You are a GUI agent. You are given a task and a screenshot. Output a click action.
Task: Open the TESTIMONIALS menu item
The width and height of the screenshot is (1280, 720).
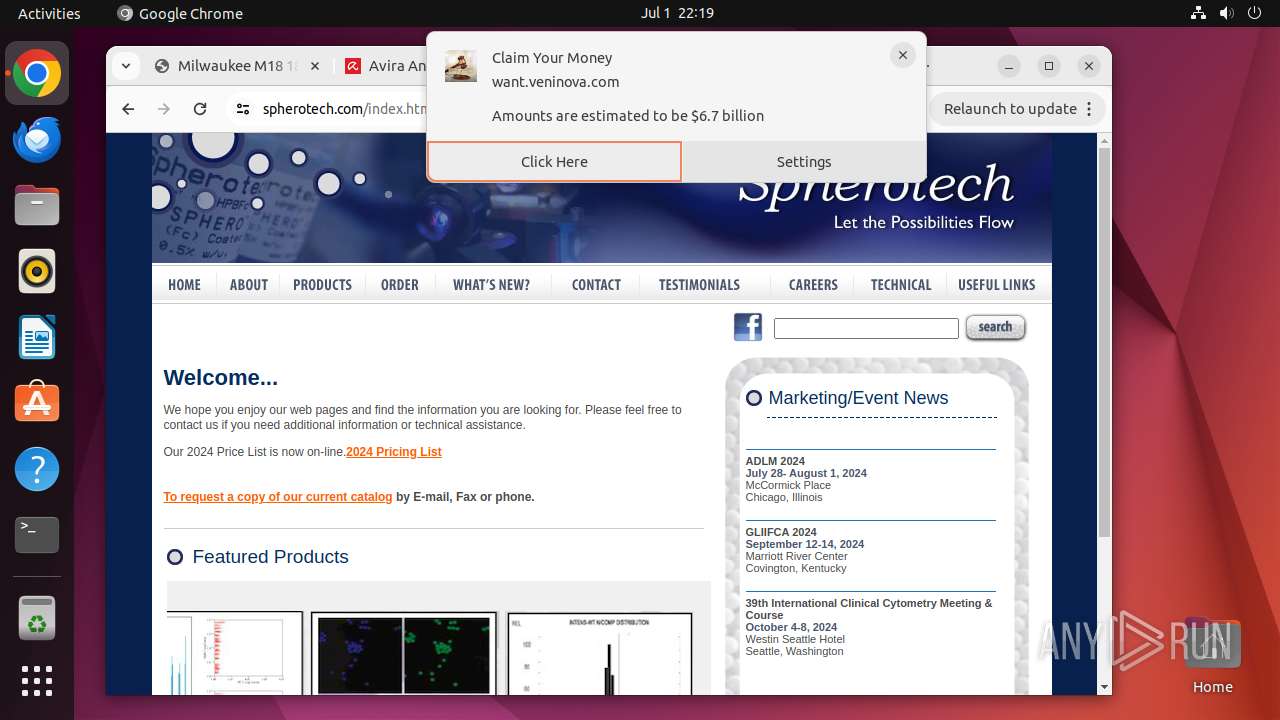pyautogui.click(x=699, y=285)
